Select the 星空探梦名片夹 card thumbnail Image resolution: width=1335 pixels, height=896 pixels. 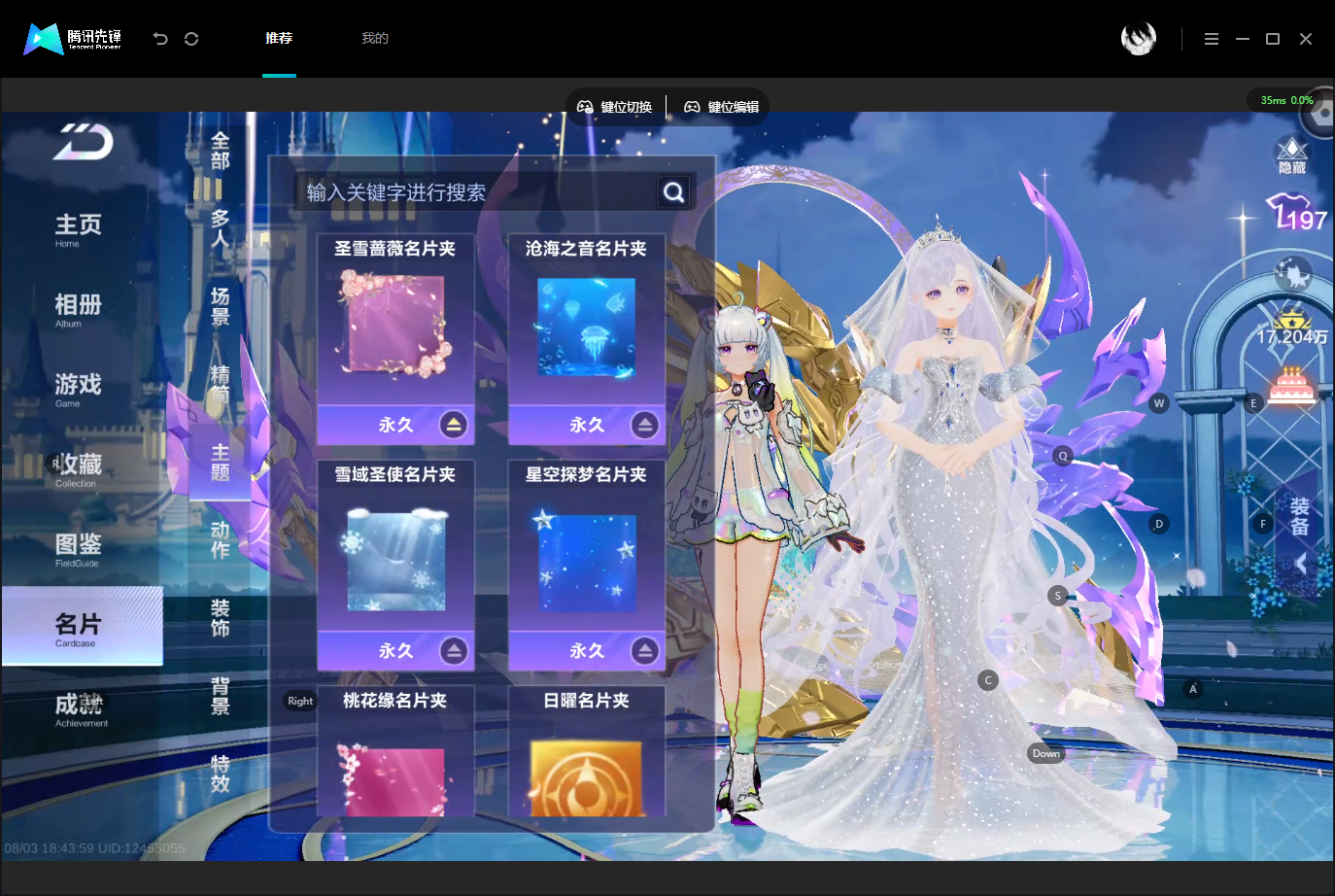pyautogui.click(x=587, y=562)
